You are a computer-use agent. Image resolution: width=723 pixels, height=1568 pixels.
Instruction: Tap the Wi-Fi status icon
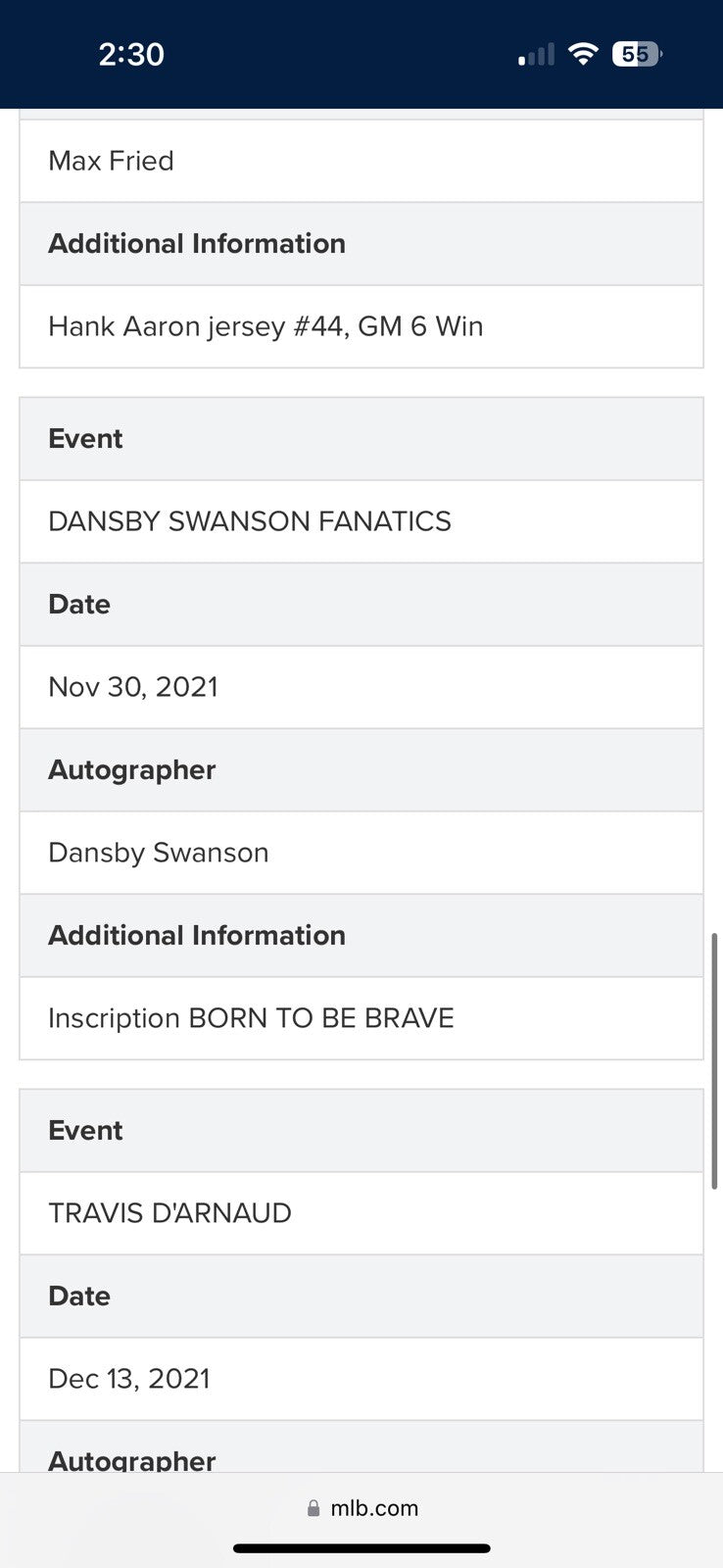[x=583, y=54]
